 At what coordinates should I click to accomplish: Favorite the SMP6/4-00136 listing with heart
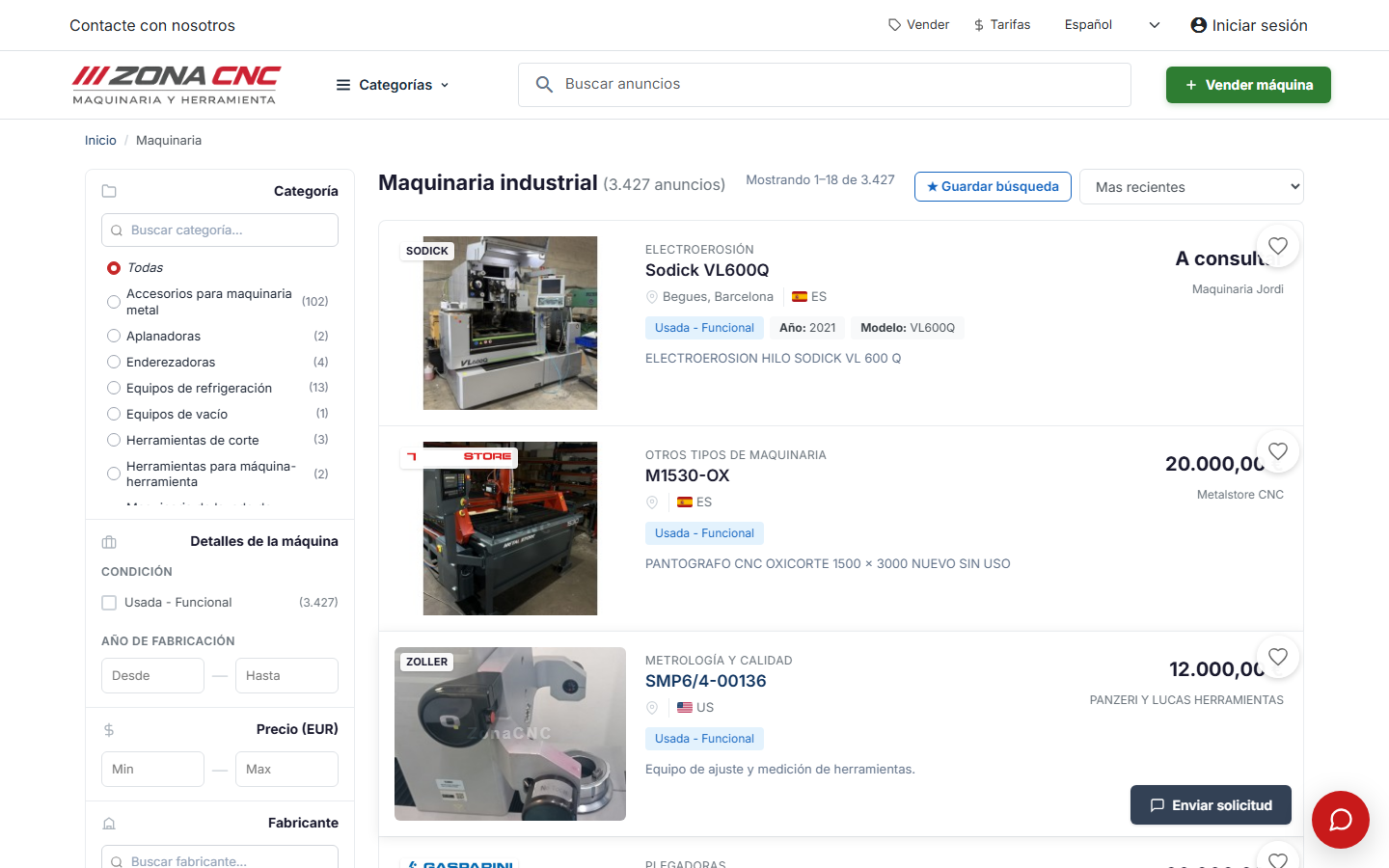(1278, 657)
